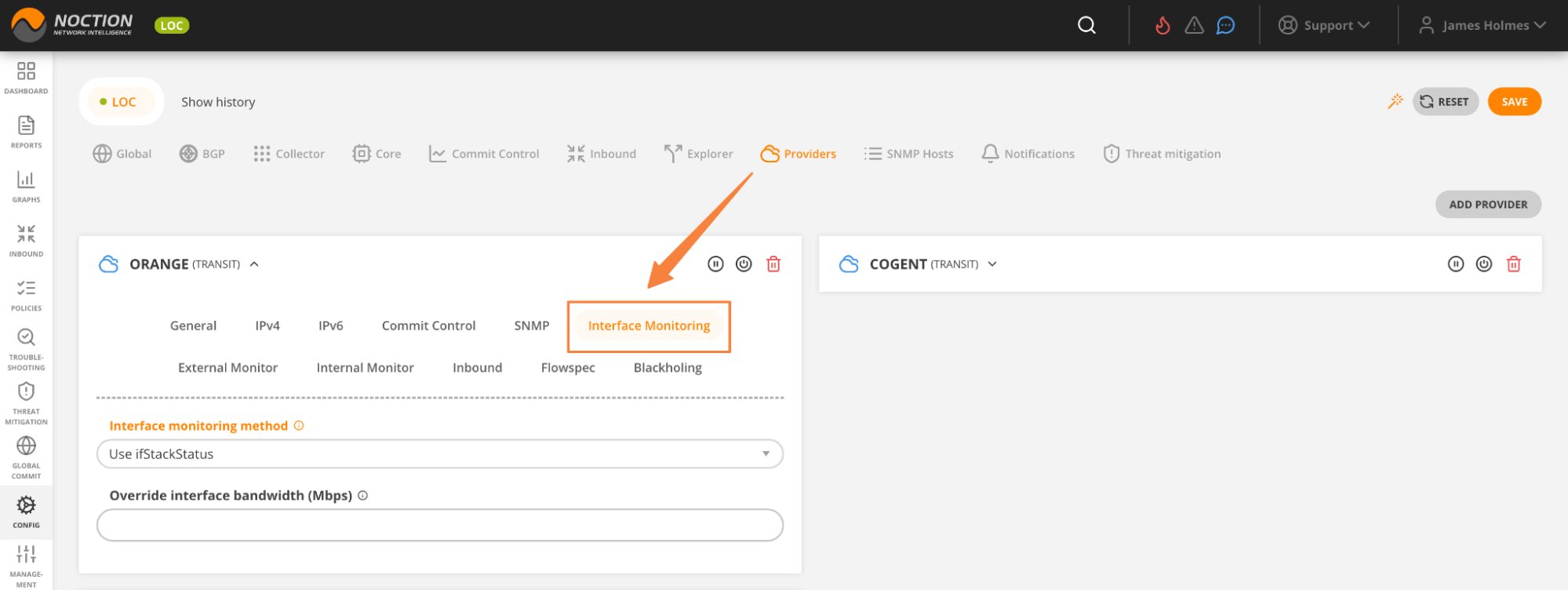1568x590 pixels.
Task: Switch to the SNMP Hosts tab
Action: point(909,154)
